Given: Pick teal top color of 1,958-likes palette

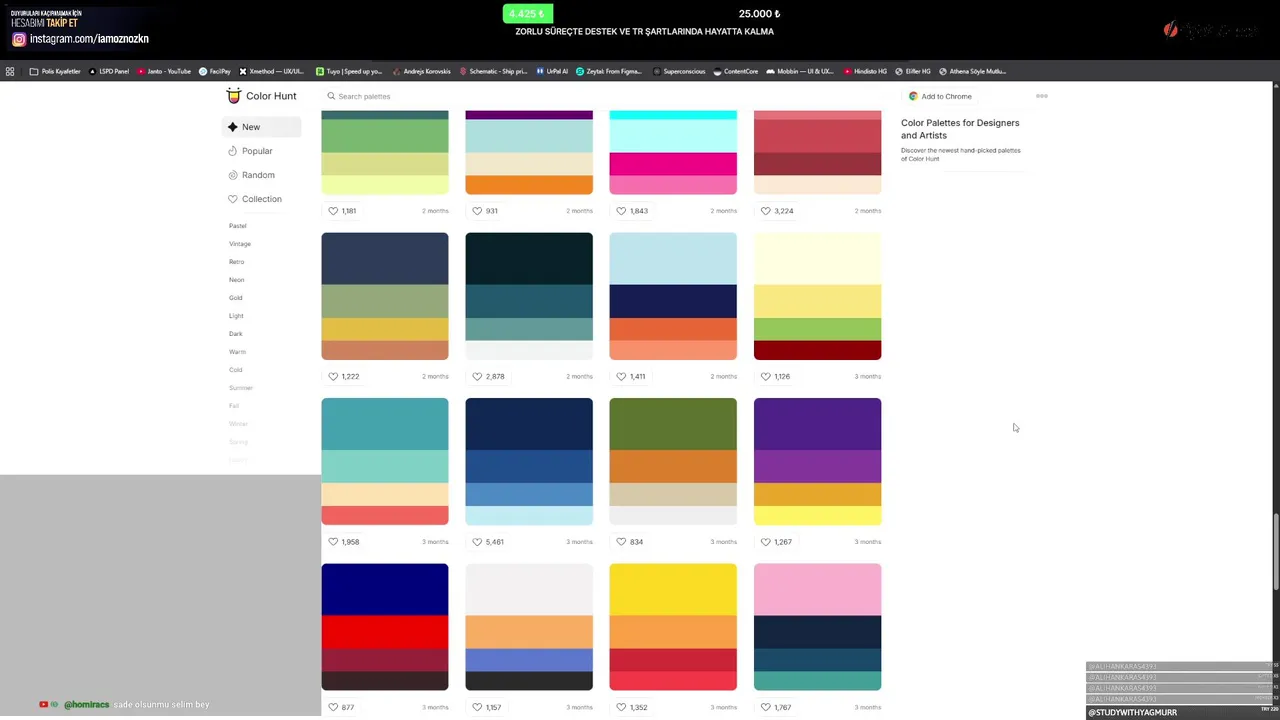Looking at the screenshot, I should pos(385,424).
